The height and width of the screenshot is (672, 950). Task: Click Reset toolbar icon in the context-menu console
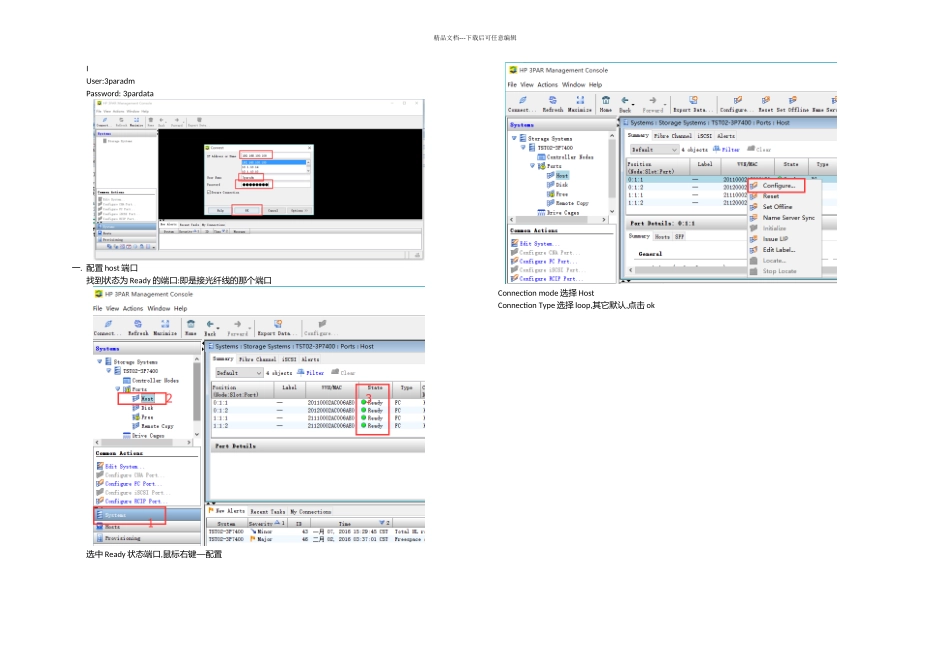pos(766,101)
